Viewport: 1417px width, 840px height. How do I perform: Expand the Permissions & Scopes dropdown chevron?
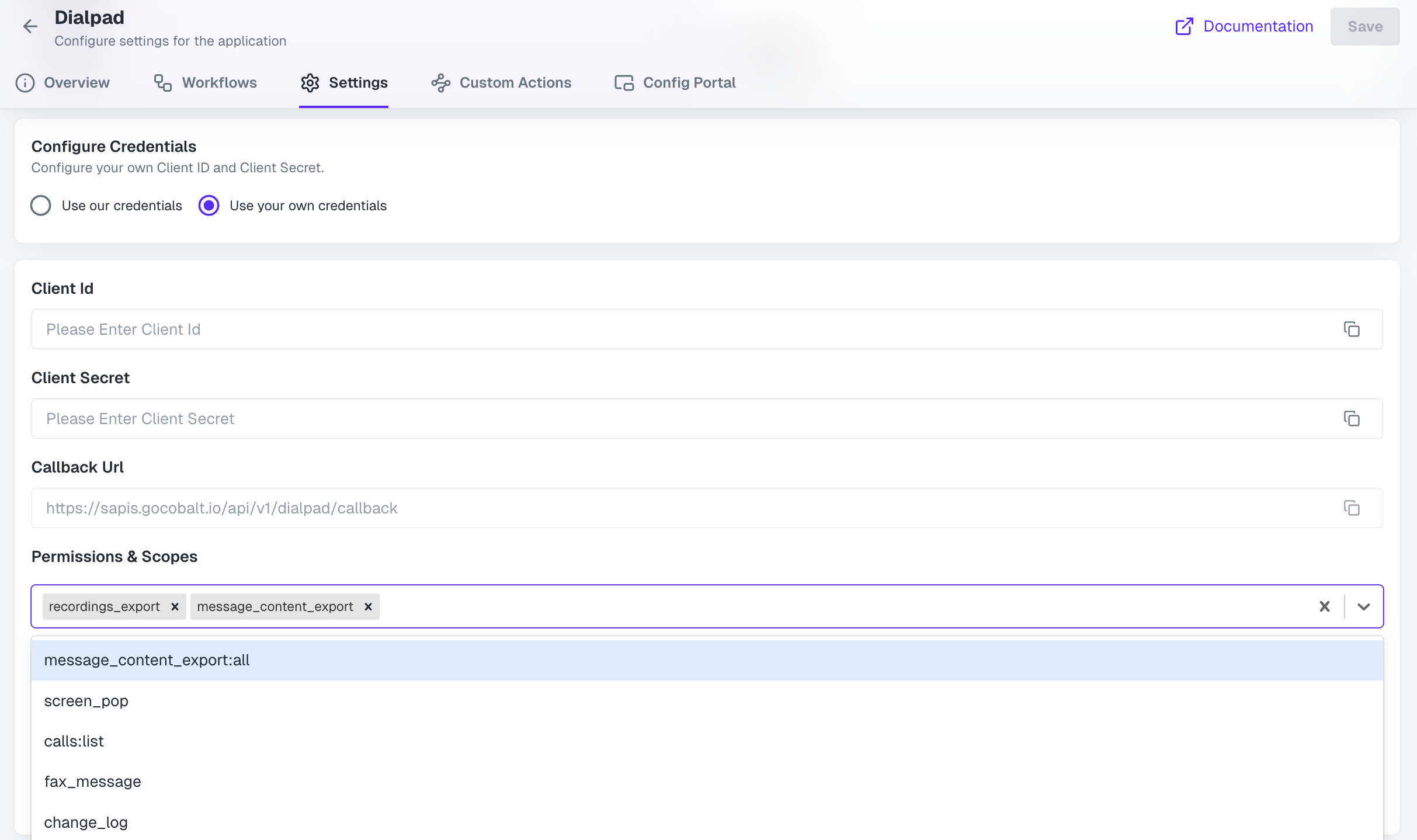click(1363, 606)
